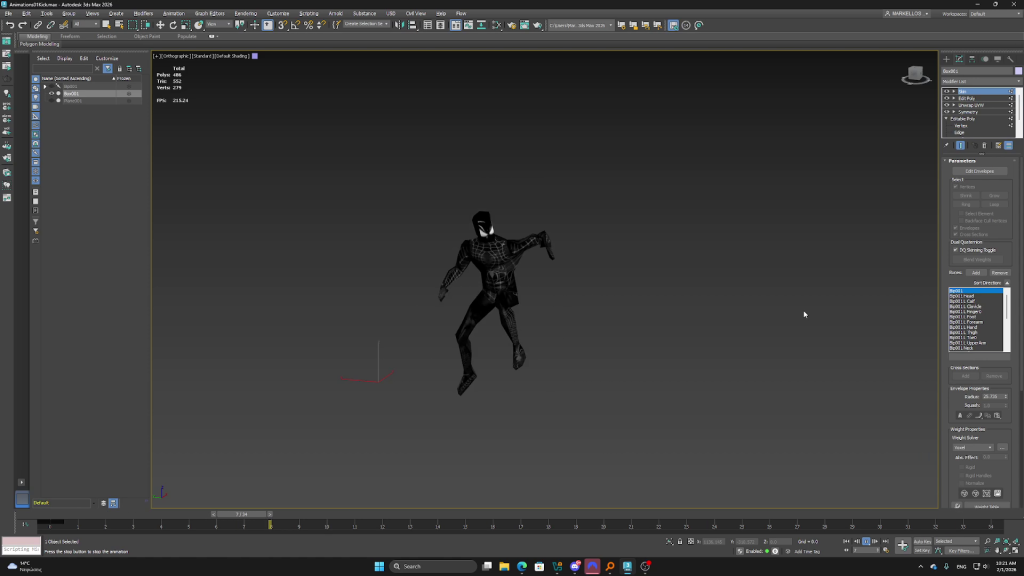Open the Utilities wrench panel tab
The height and width of the screenshot is (576, 1024).
1010,59
